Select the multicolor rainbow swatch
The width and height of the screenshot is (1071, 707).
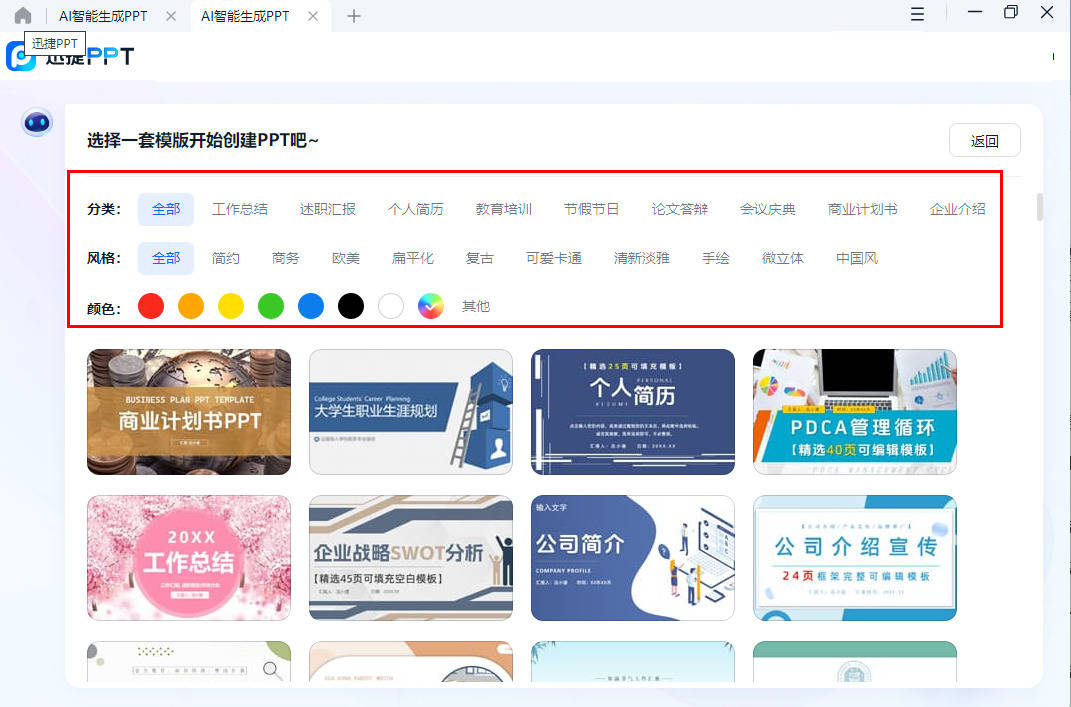point(430,306)
